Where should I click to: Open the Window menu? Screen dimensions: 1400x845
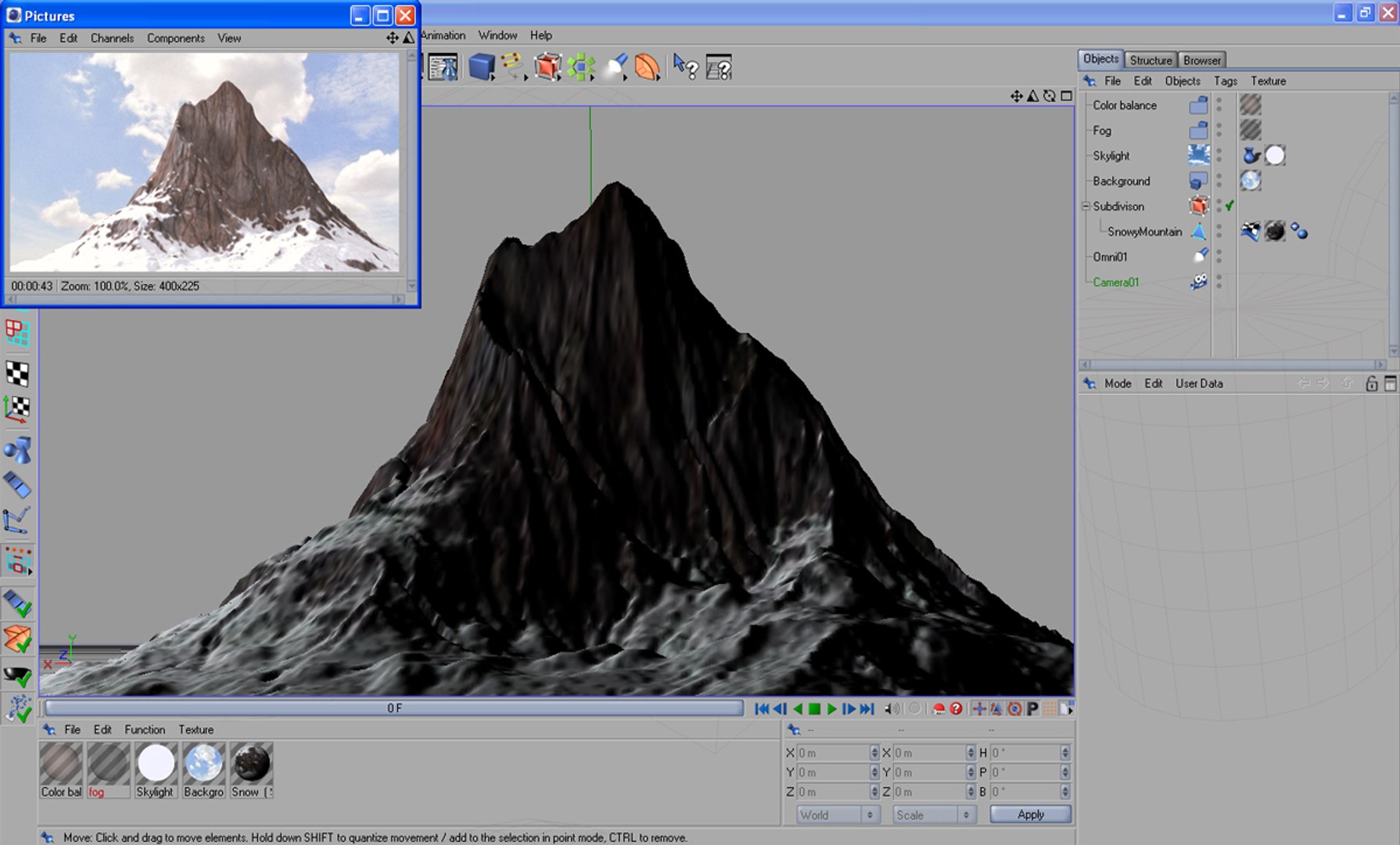[x=497, y=35]
